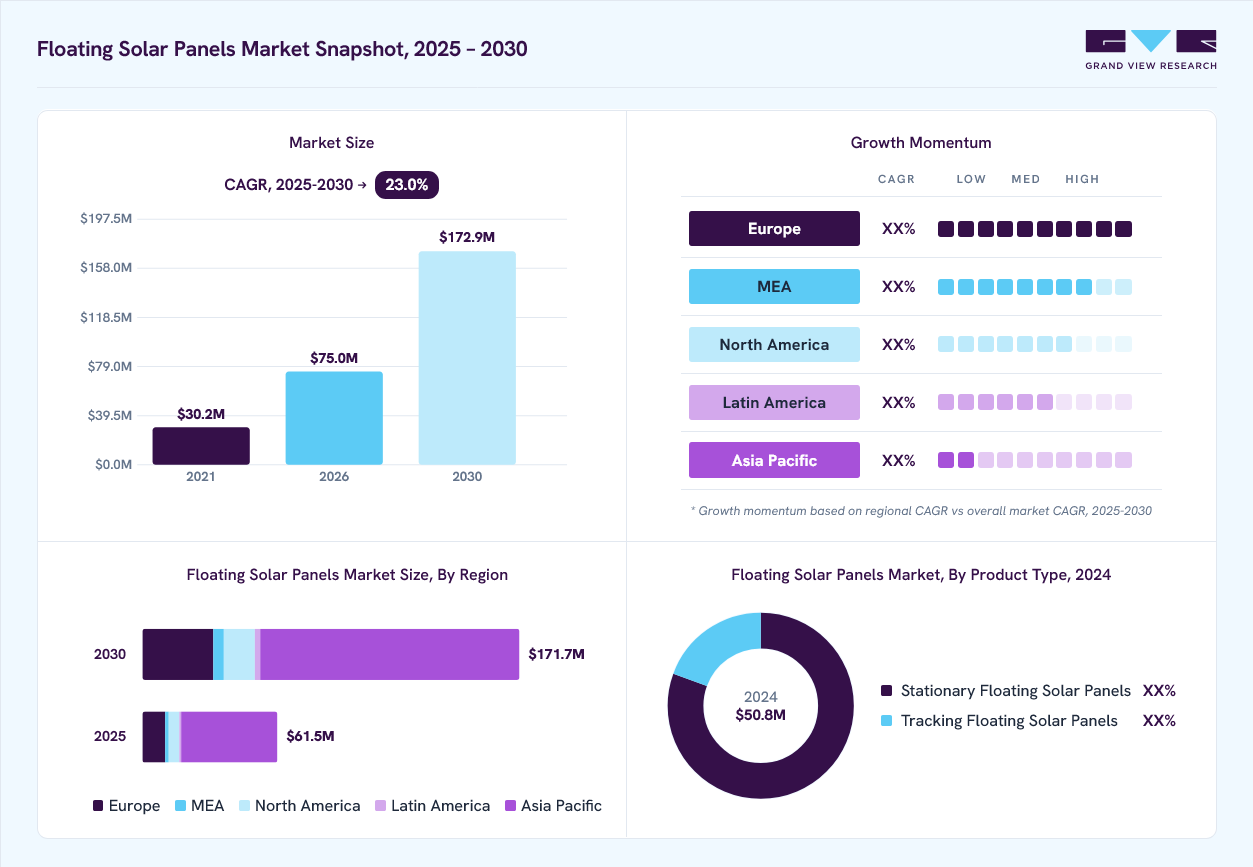Click the North America region label button

(x=774, y=344)
